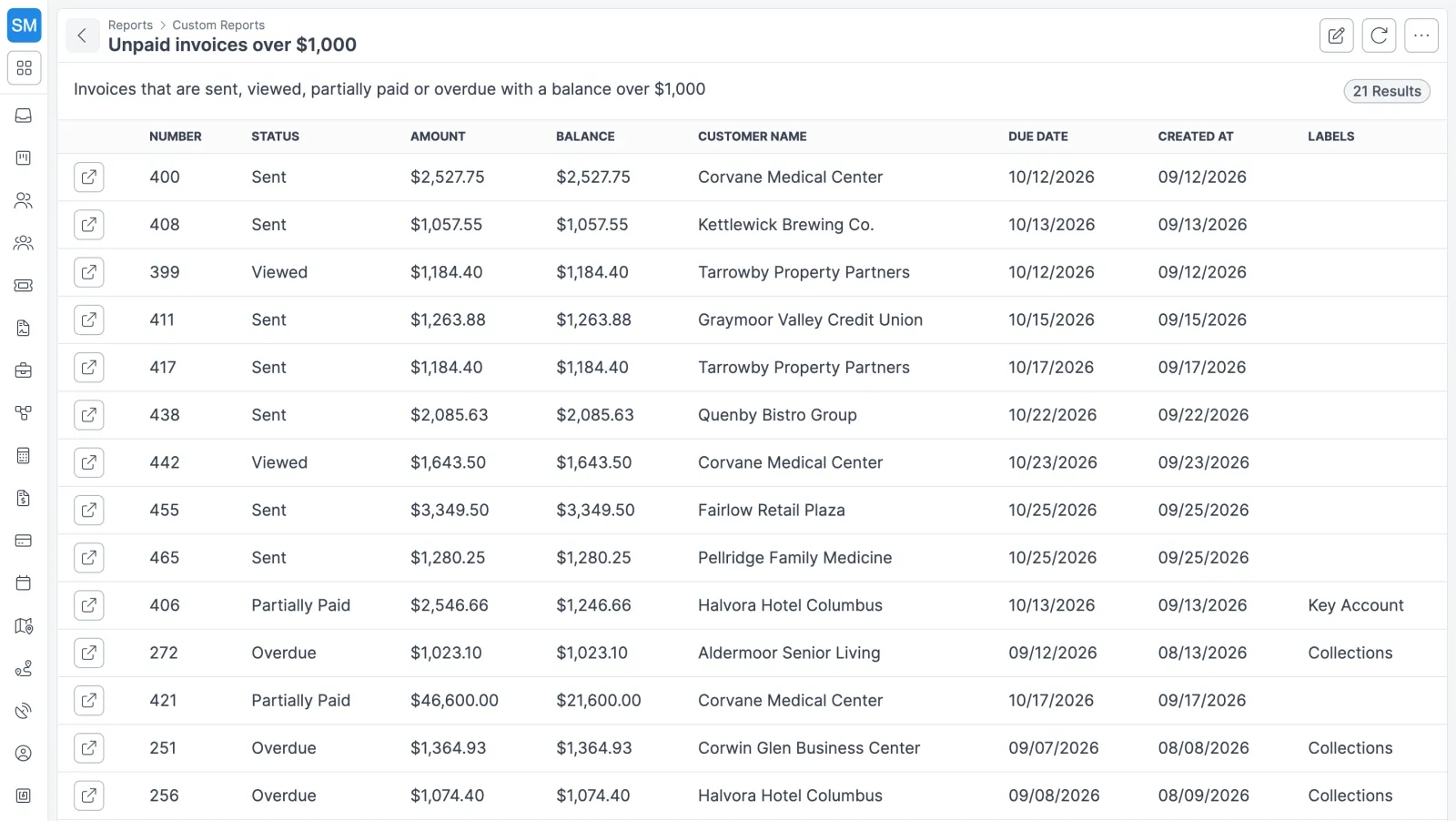Open the credit card icon in sidebar
The width and height of the screenshot is (1456, 821).
coord(24,541)
